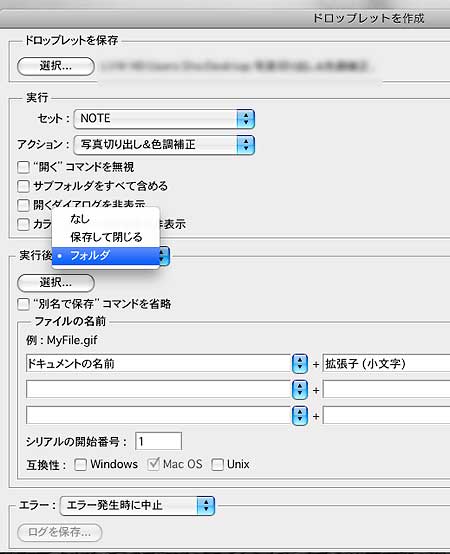The image size is (450, 554).
Task: Click the empty third-row left filename field
Action: 159,416
